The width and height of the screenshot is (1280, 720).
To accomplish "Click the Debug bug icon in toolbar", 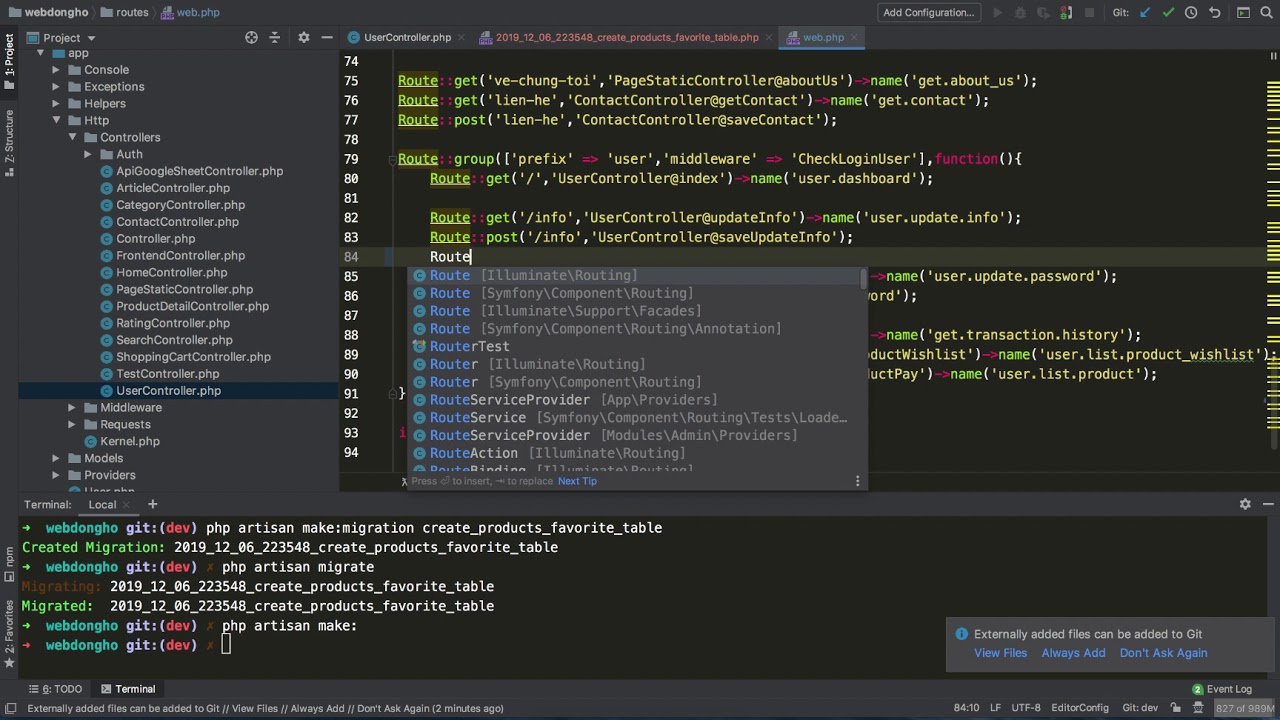I will [x=1020, y=13].
